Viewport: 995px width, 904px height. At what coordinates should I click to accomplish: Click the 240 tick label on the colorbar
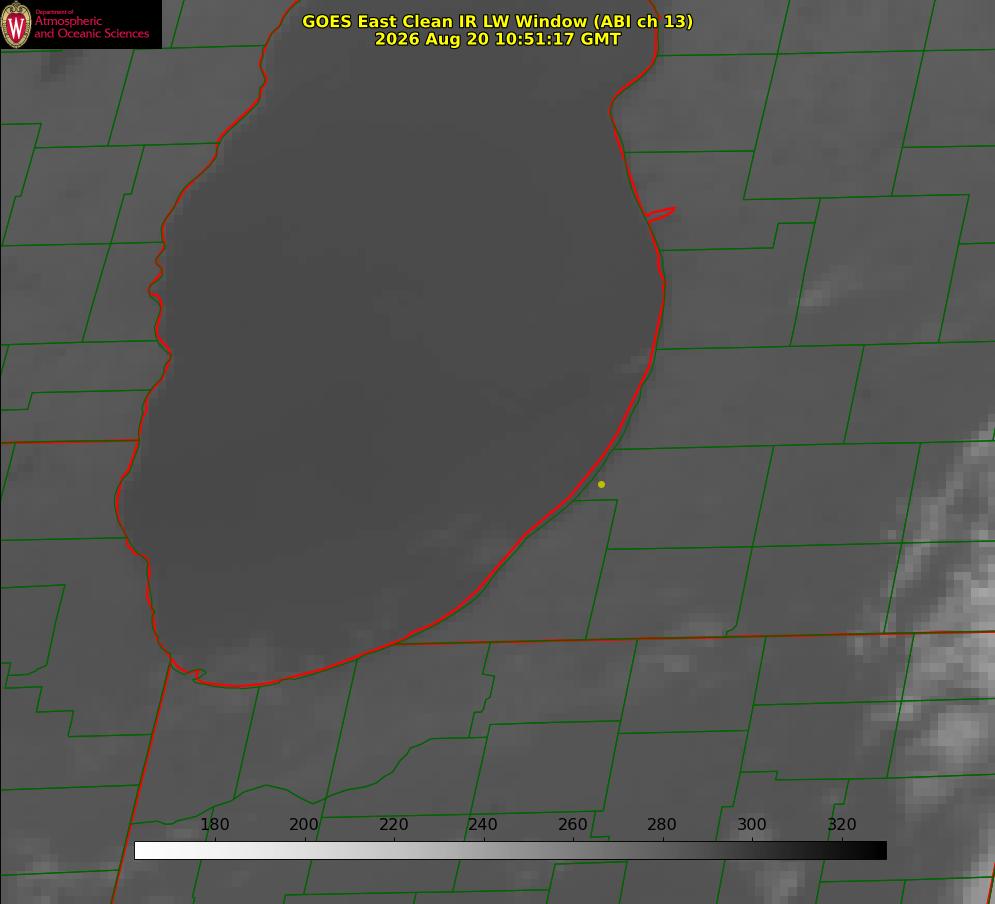pyautogui.click(x=483, y=824)
